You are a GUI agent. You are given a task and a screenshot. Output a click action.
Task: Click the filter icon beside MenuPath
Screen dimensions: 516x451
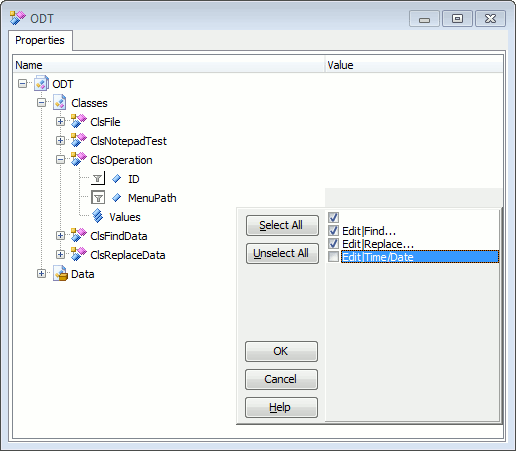click(98, 198)
